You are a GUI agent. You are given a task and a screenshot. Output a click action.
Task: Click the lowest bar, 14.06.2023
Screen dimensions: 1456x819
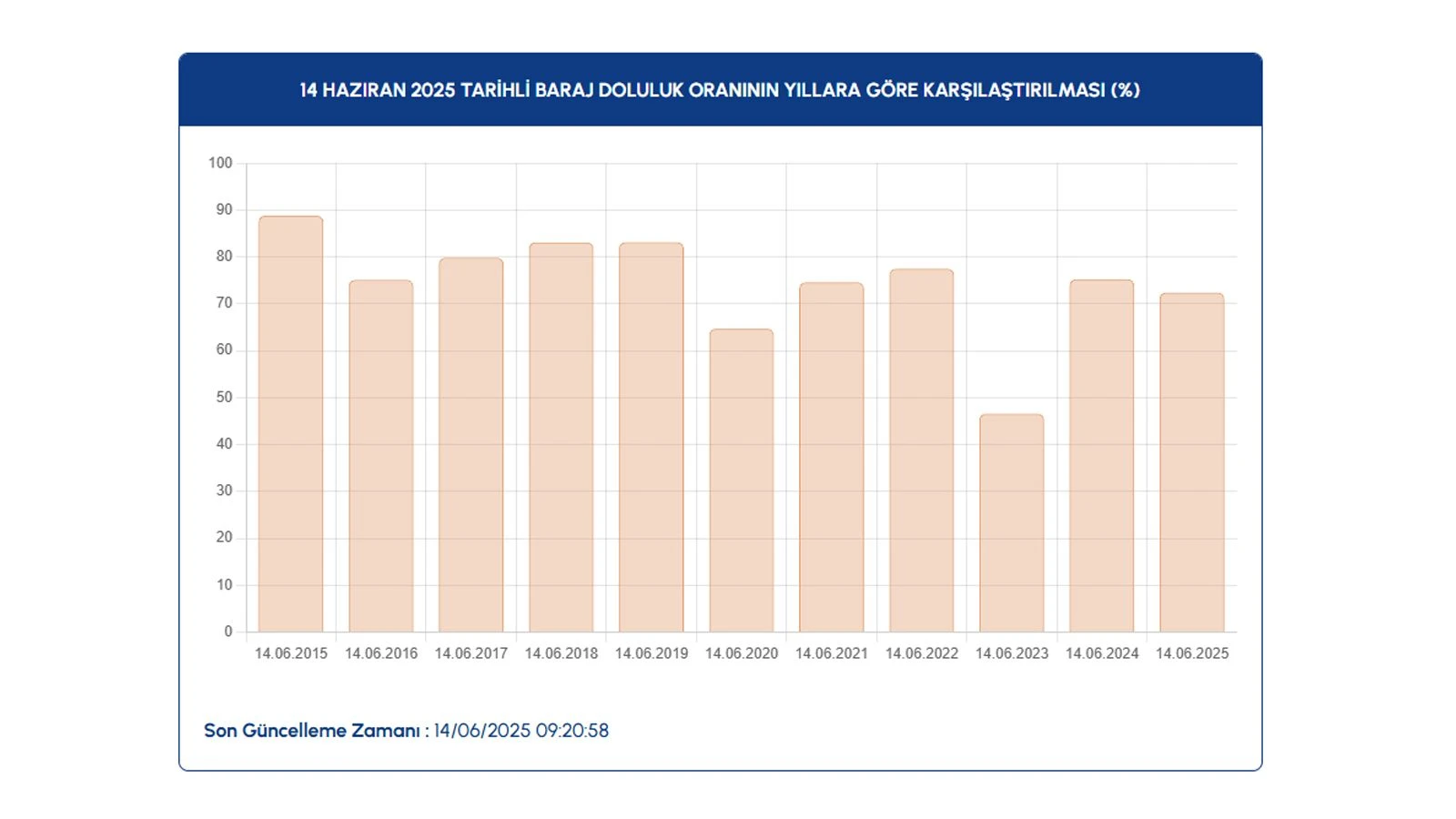1011,523
